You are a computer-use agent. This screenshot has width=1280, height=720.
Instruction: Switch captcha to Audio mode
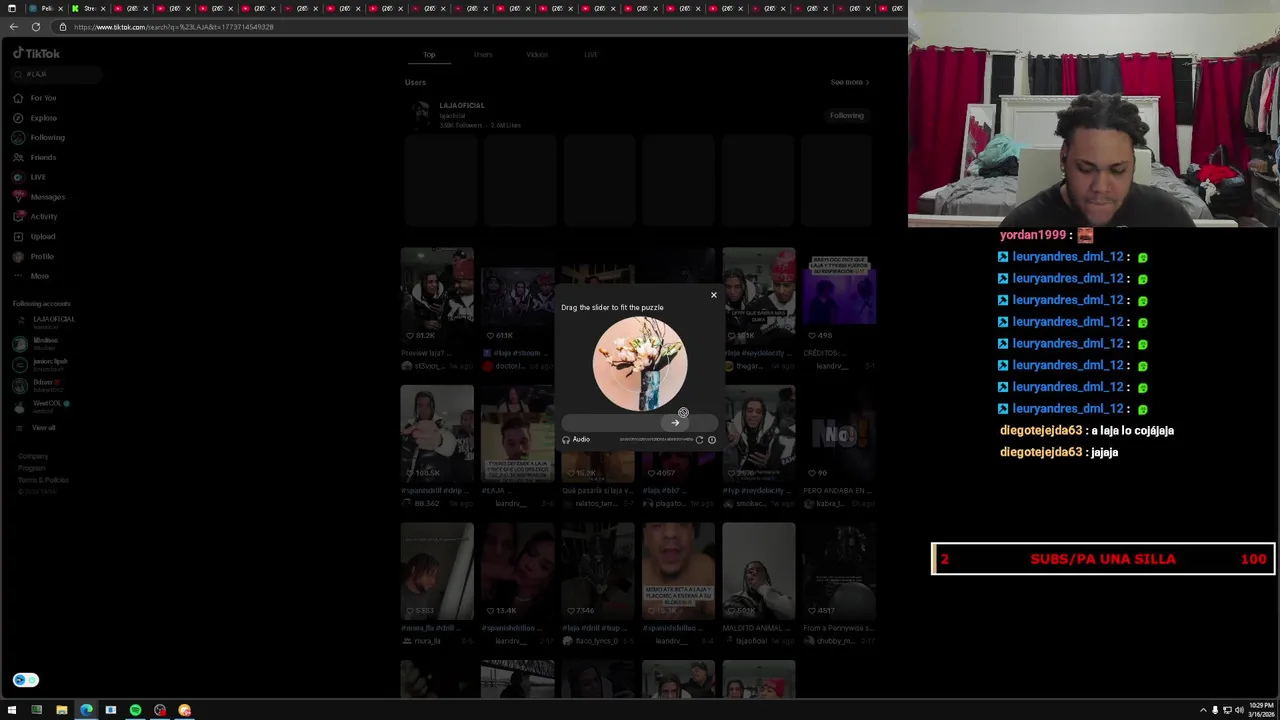(576, 440)
